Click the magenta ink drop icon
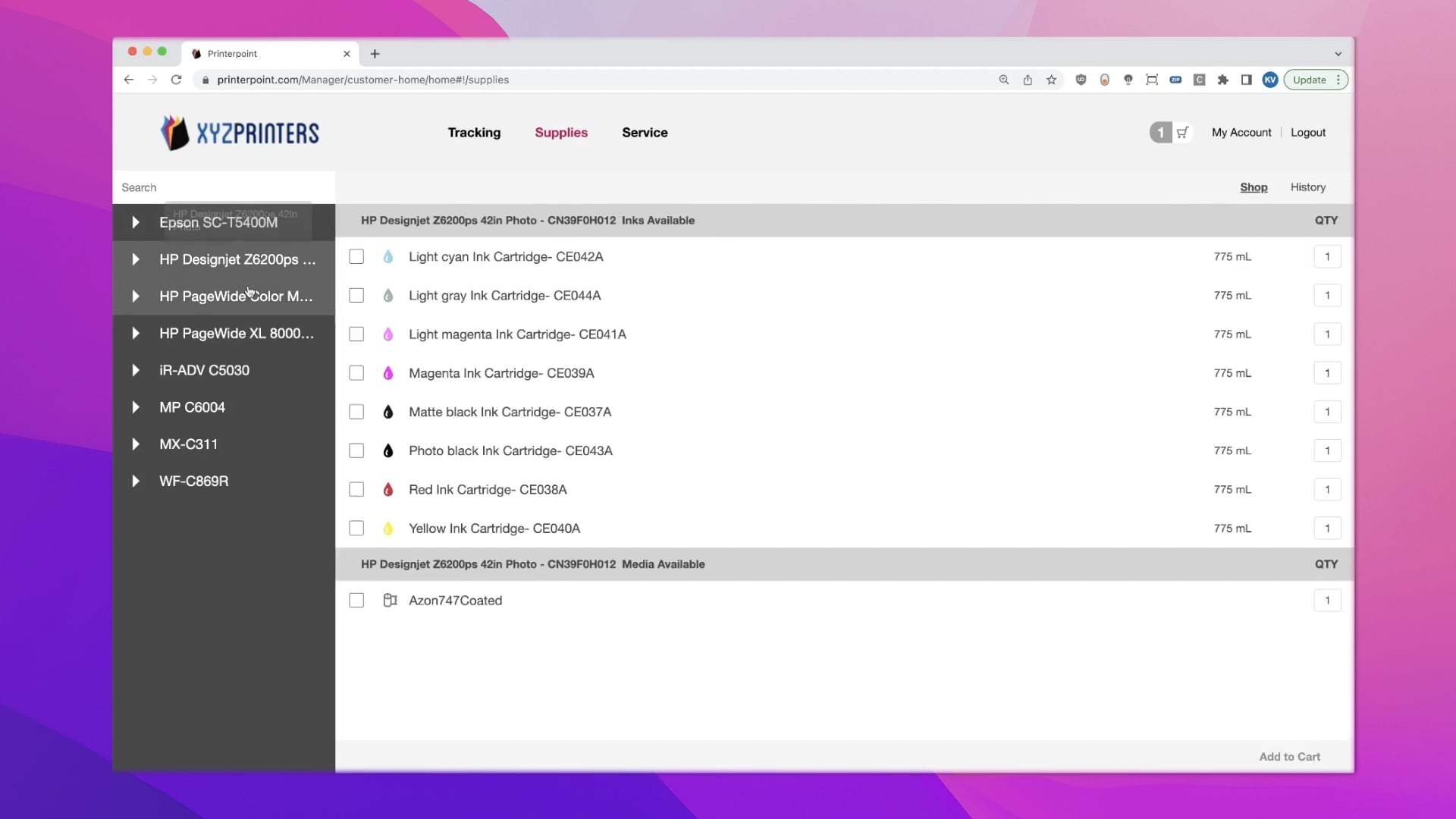 point(388,372)
